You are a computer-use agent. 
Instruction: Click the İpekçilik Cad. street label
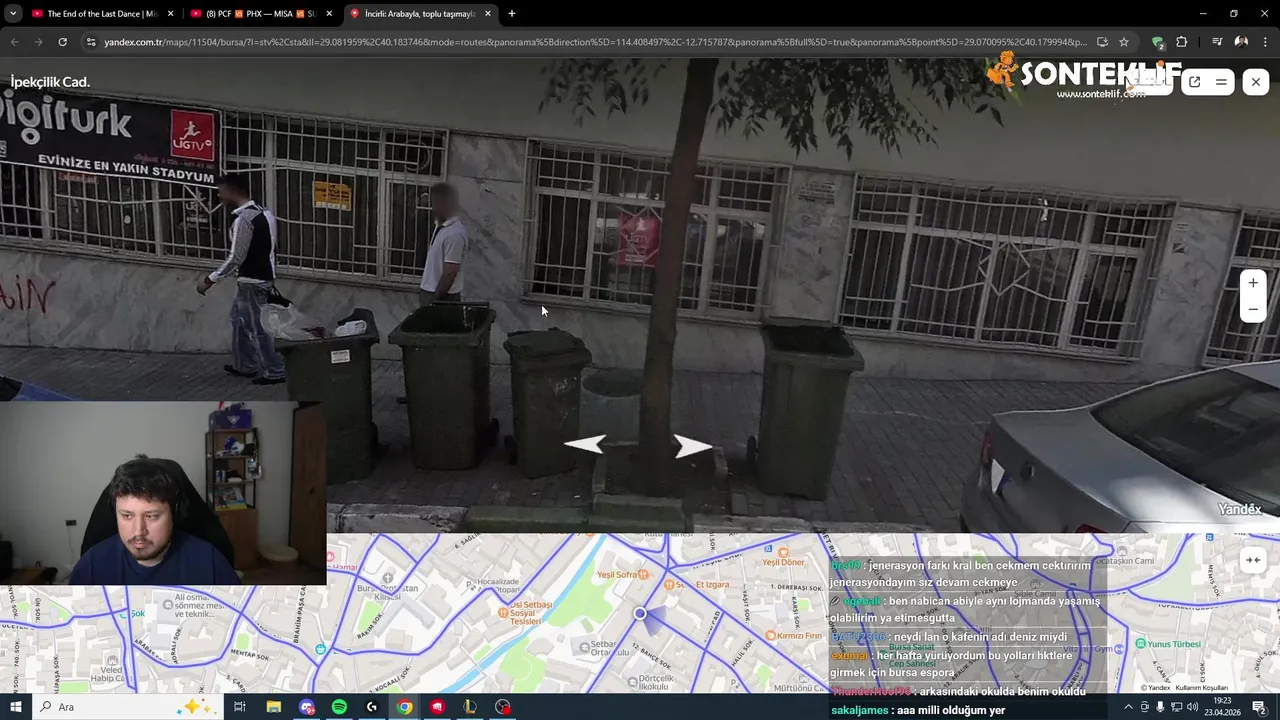point(50,82)
